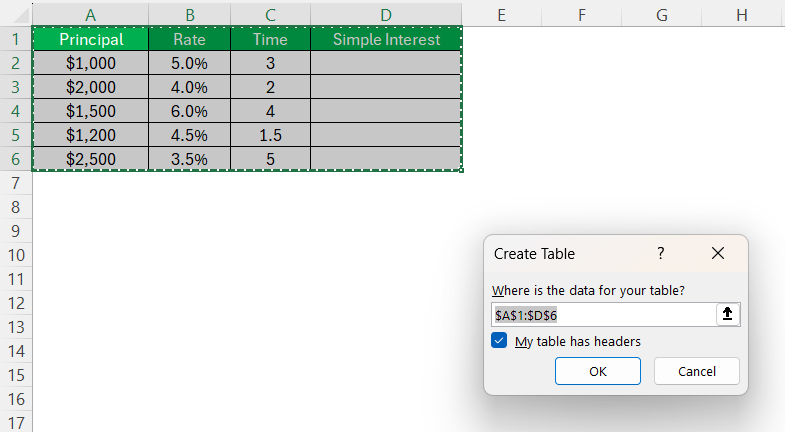Click the 6.0% rate cell
Screen dimensions: 785x432
pyautogui.click(x=190, y=111)
